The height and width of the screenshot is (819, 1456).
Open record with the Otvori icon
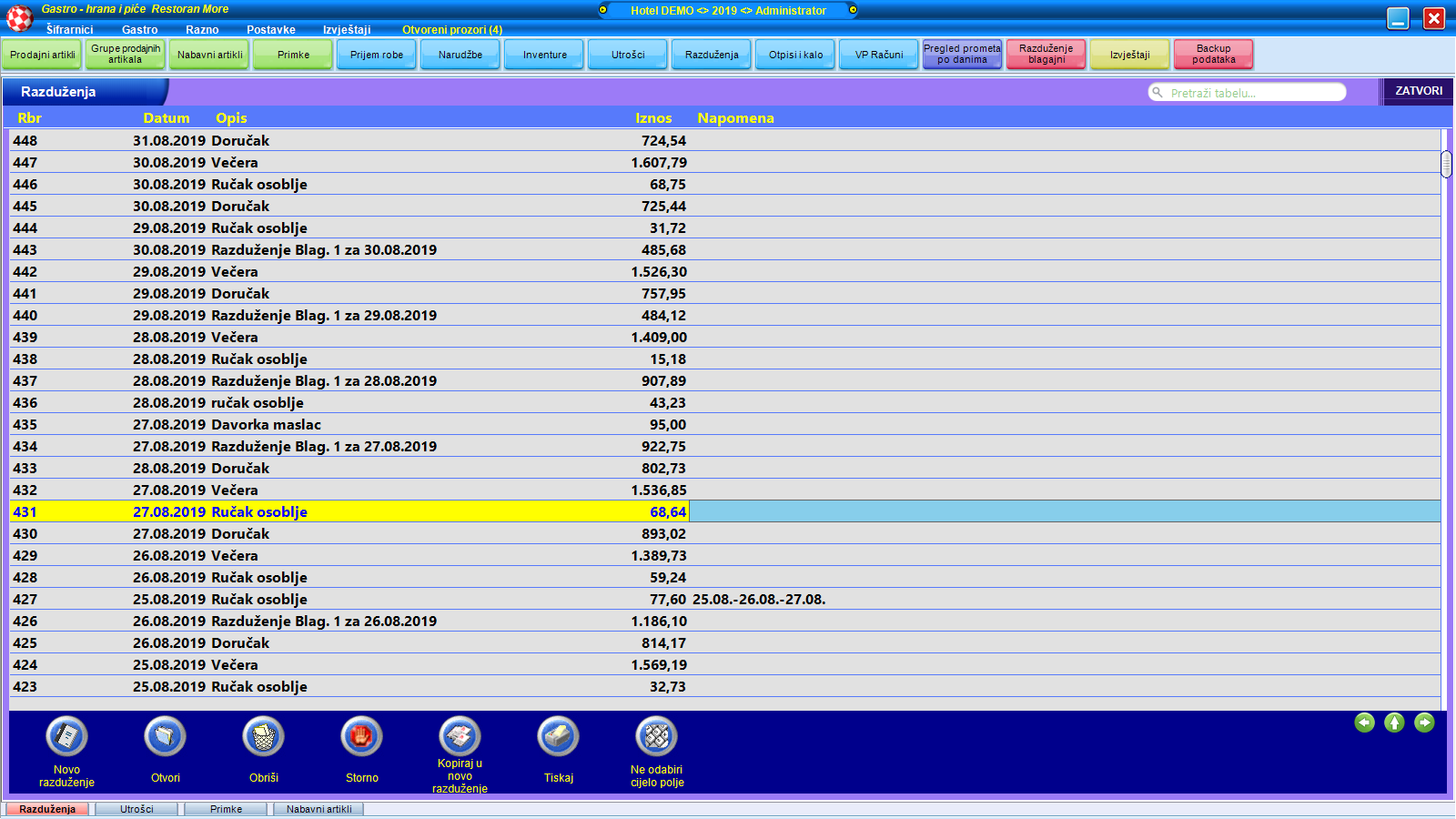coord(165,737)
